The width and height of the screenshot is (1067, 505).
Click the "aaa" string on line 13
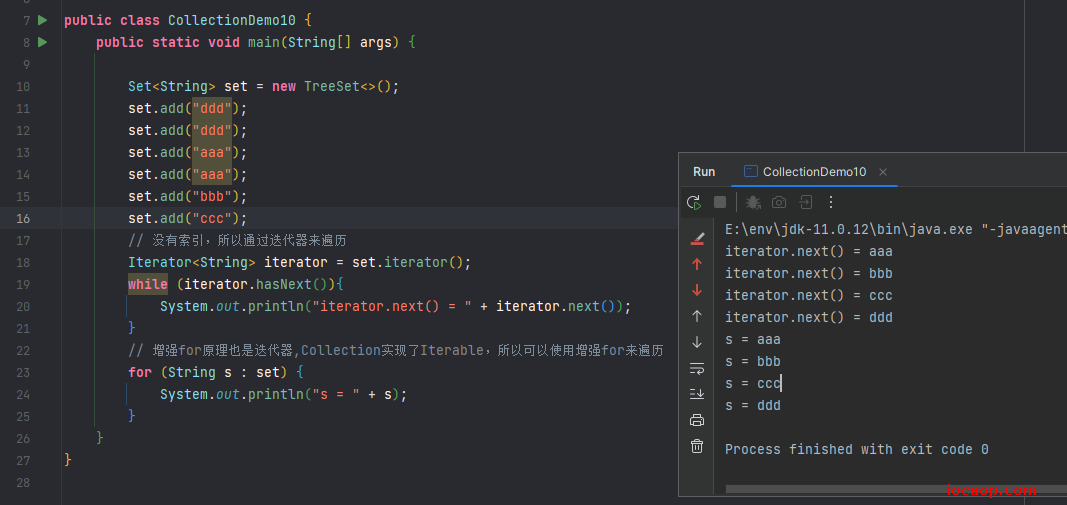212,152
